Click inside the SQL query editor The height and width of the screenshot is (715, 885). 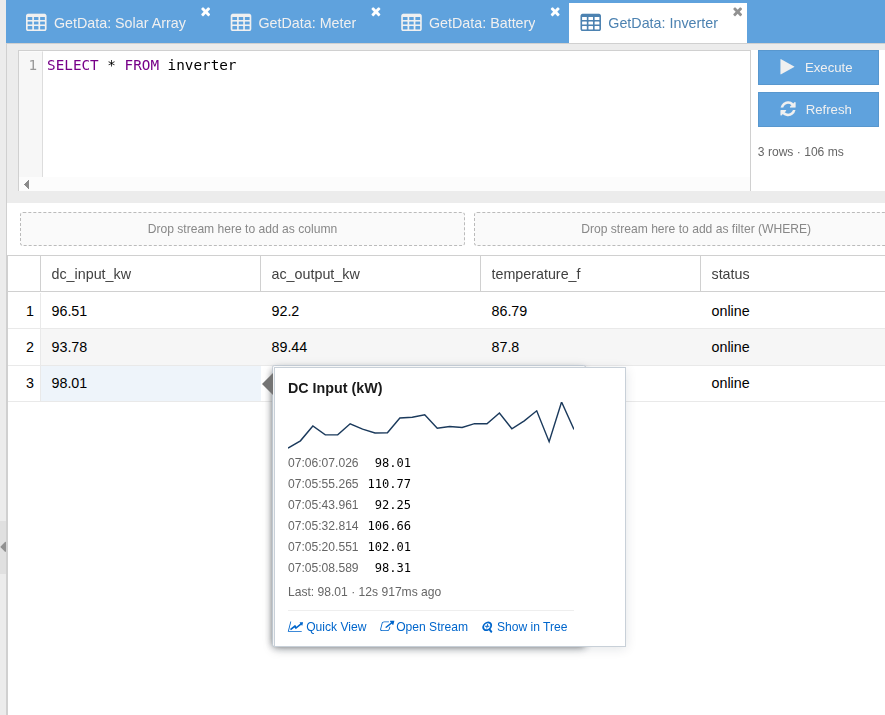(395, 113)
